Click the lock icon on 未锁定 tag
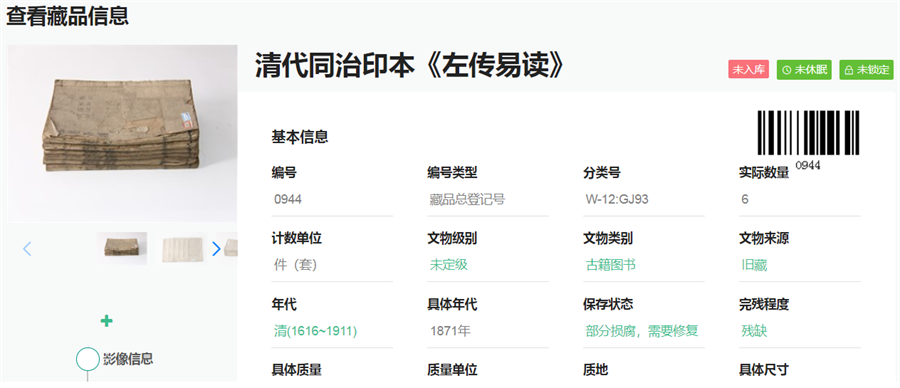Image resolution: width=900 pixels, height=388 pixels. [x=849, y=70]
